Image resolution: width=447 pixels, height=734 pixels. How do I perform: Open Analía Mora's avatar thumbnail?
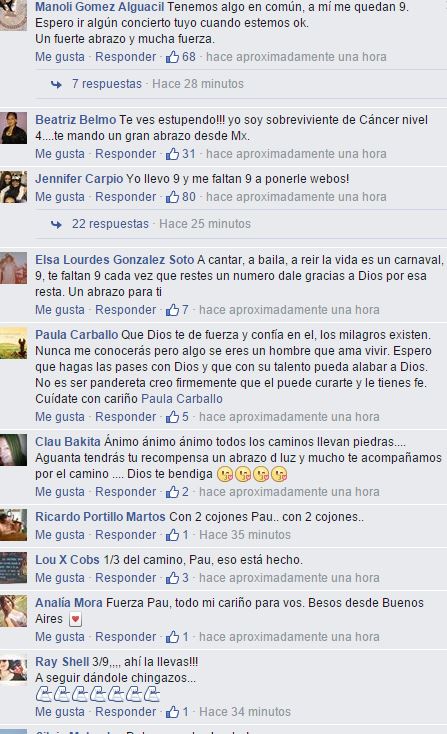pos(13,611)
